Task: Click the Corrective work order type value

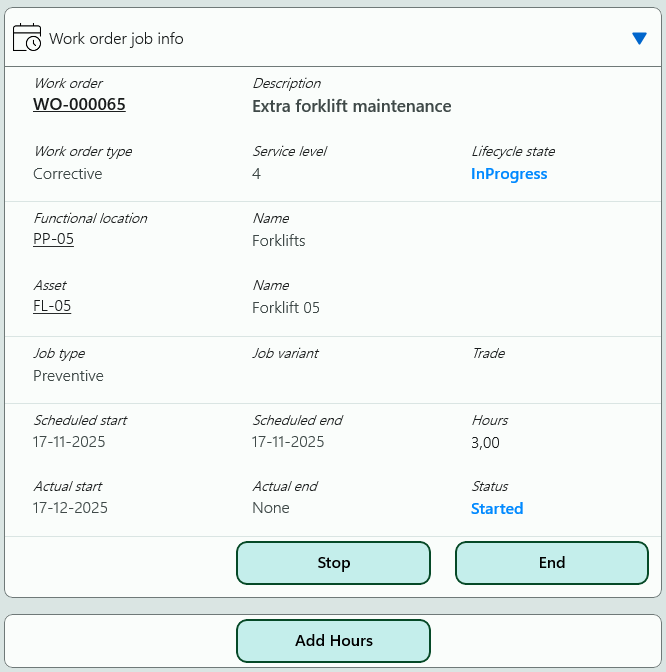Action: tap(68, 174)
